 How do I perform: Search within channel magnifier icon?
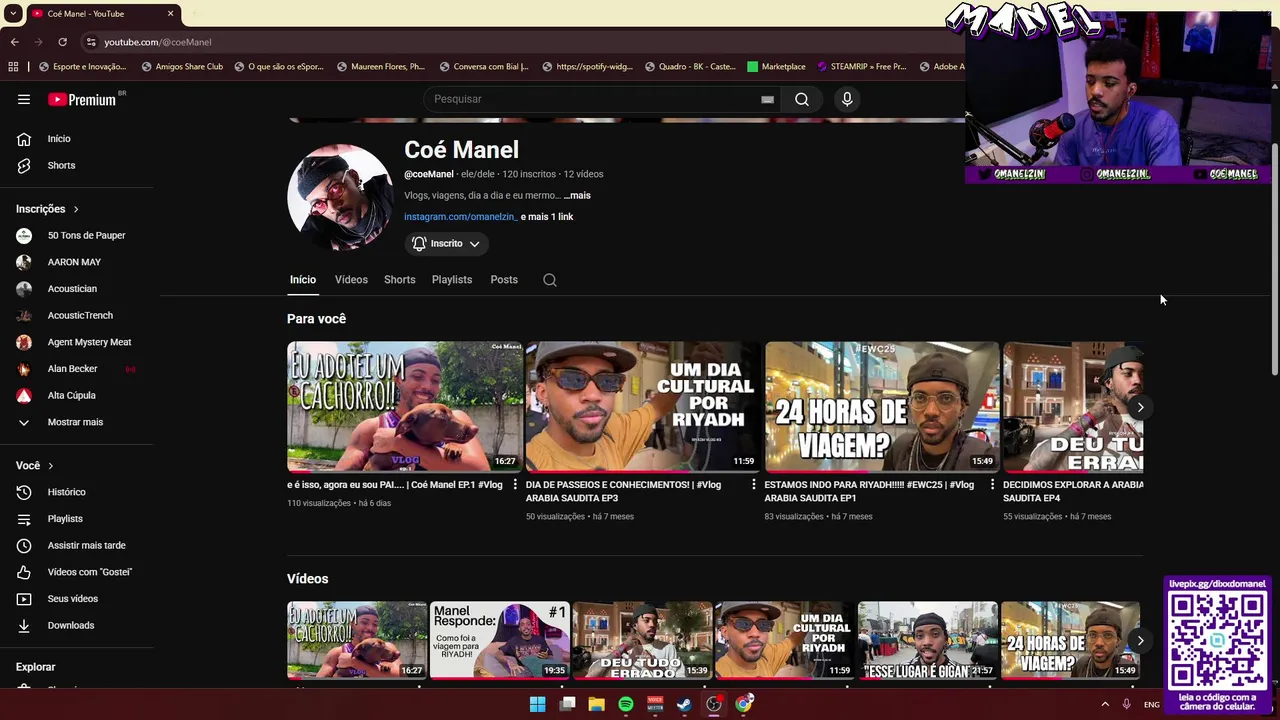click(x=550, y=280)
